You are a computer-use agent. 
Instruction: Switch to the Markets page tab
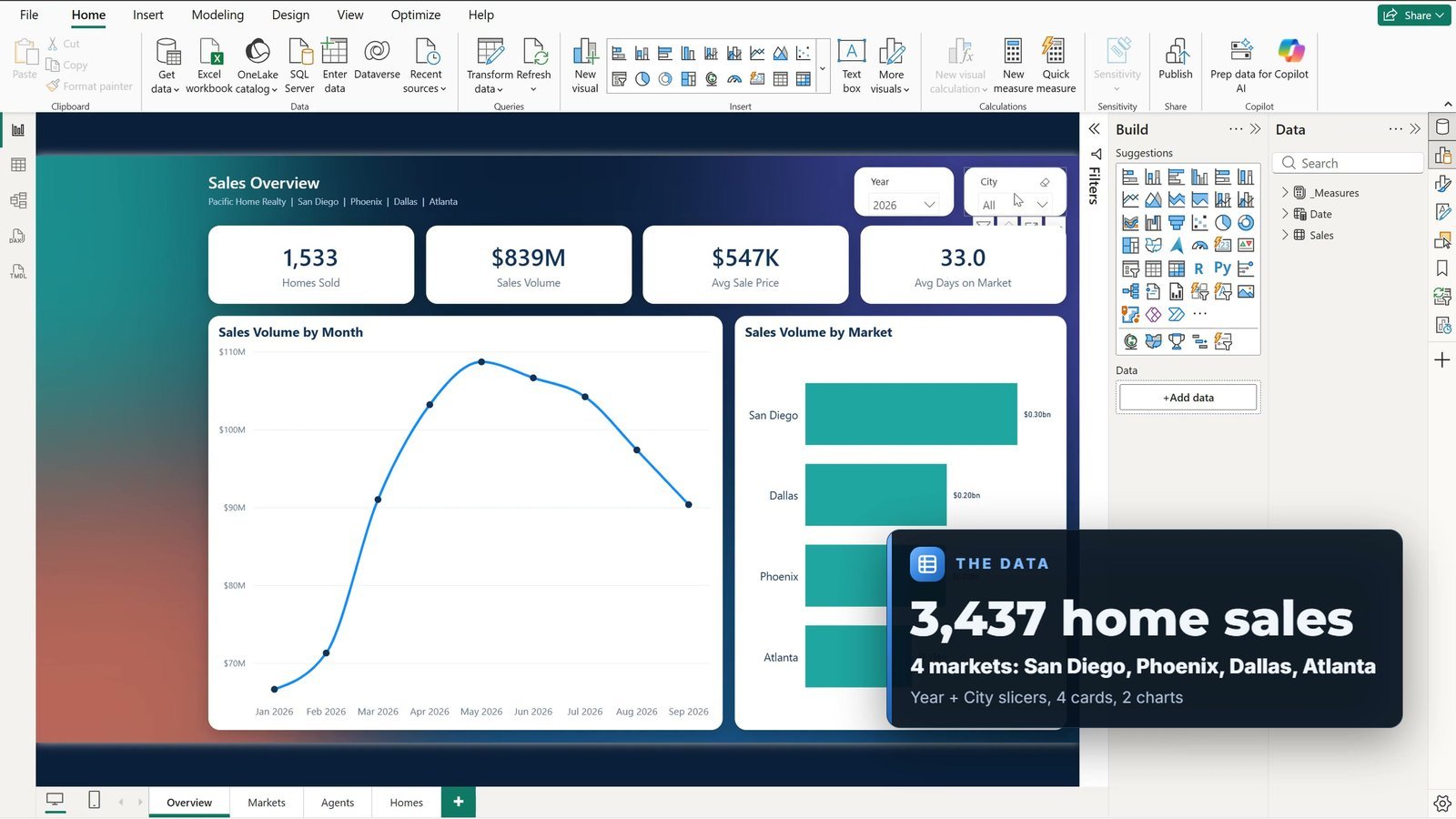[x=267, y=803]
